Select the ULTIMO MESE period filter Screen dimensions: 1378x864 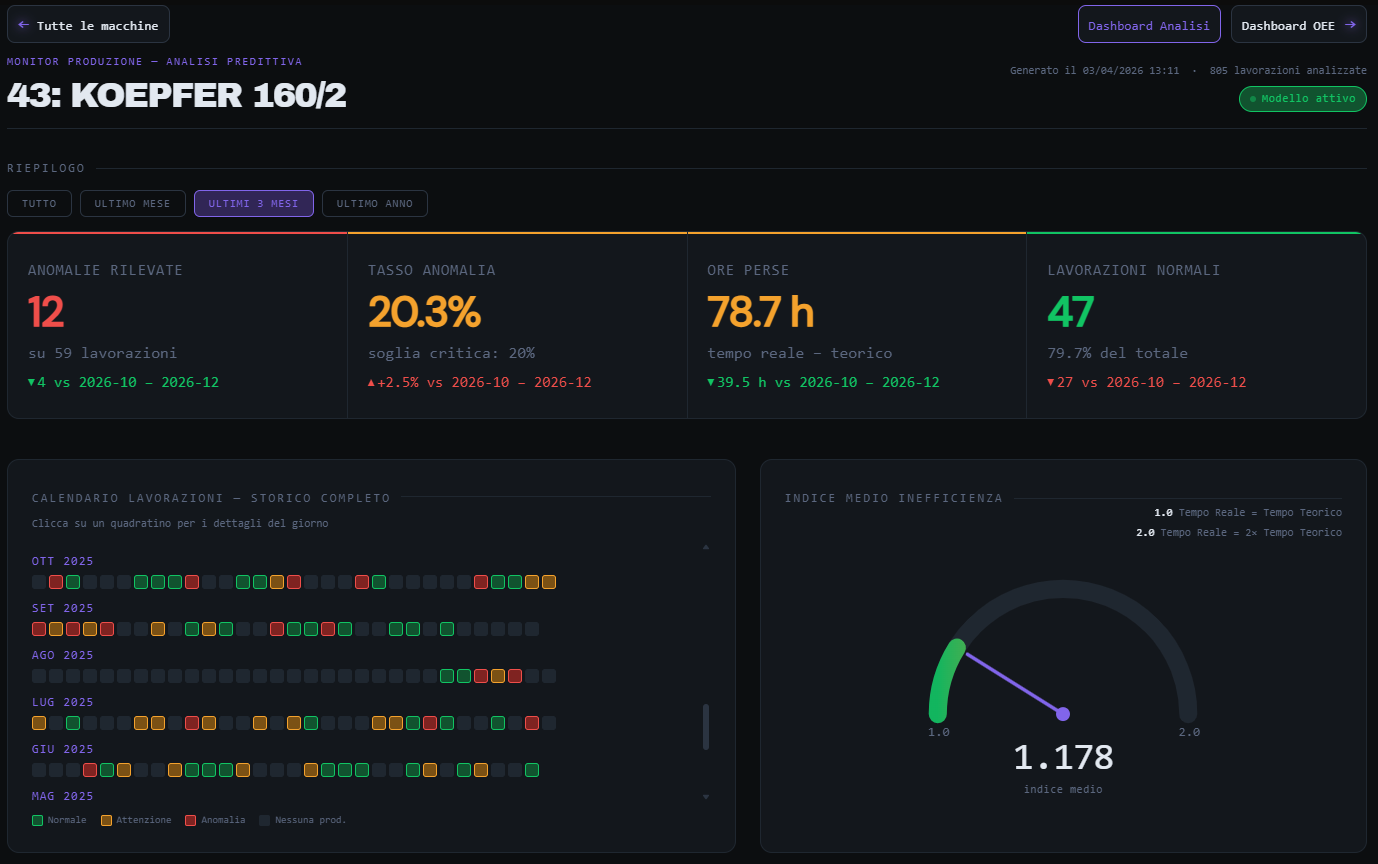132,203
